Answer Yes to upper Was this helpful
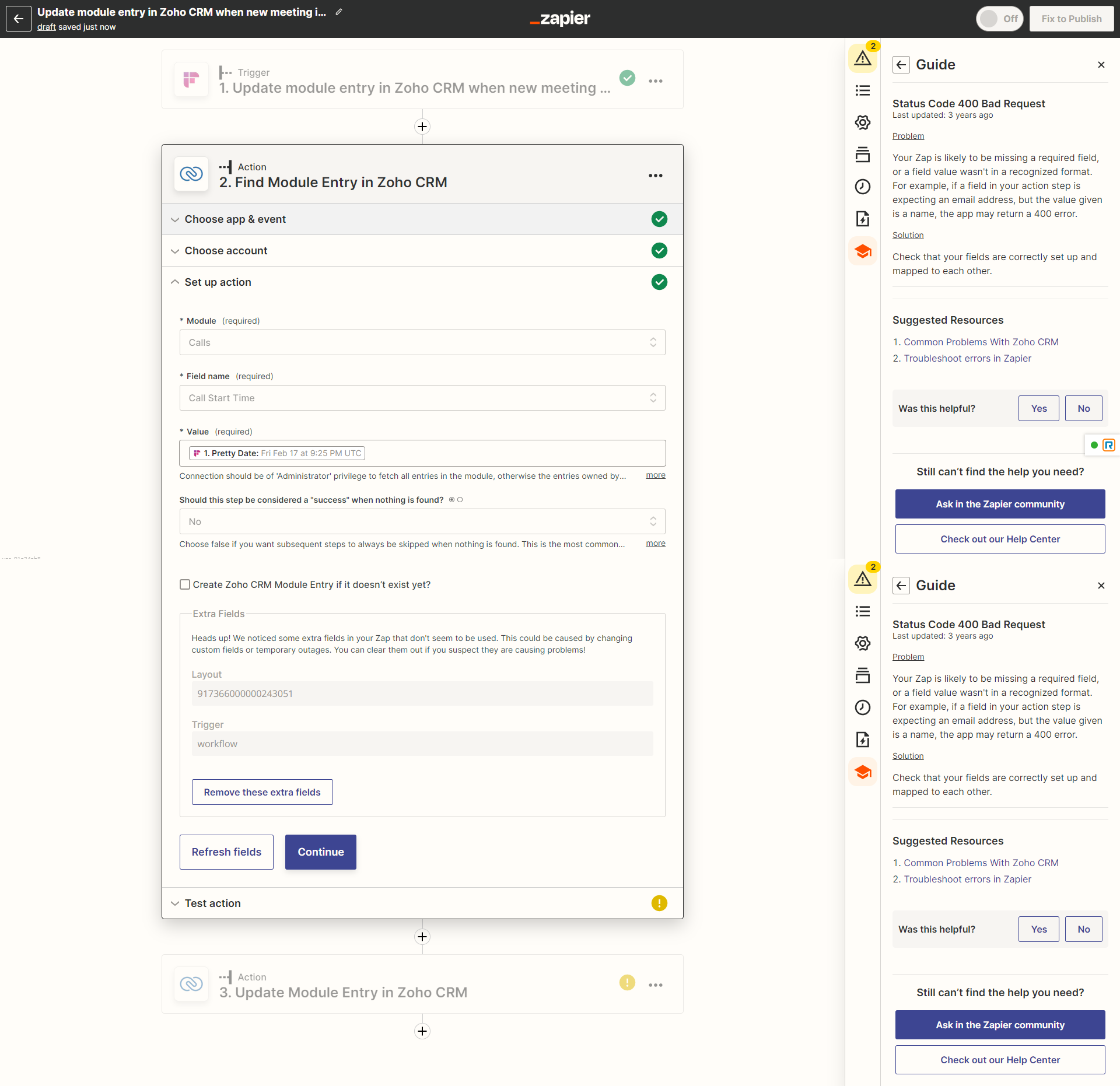The width and height of the screenshot is (1120, 1086). tap(1039, 408)
